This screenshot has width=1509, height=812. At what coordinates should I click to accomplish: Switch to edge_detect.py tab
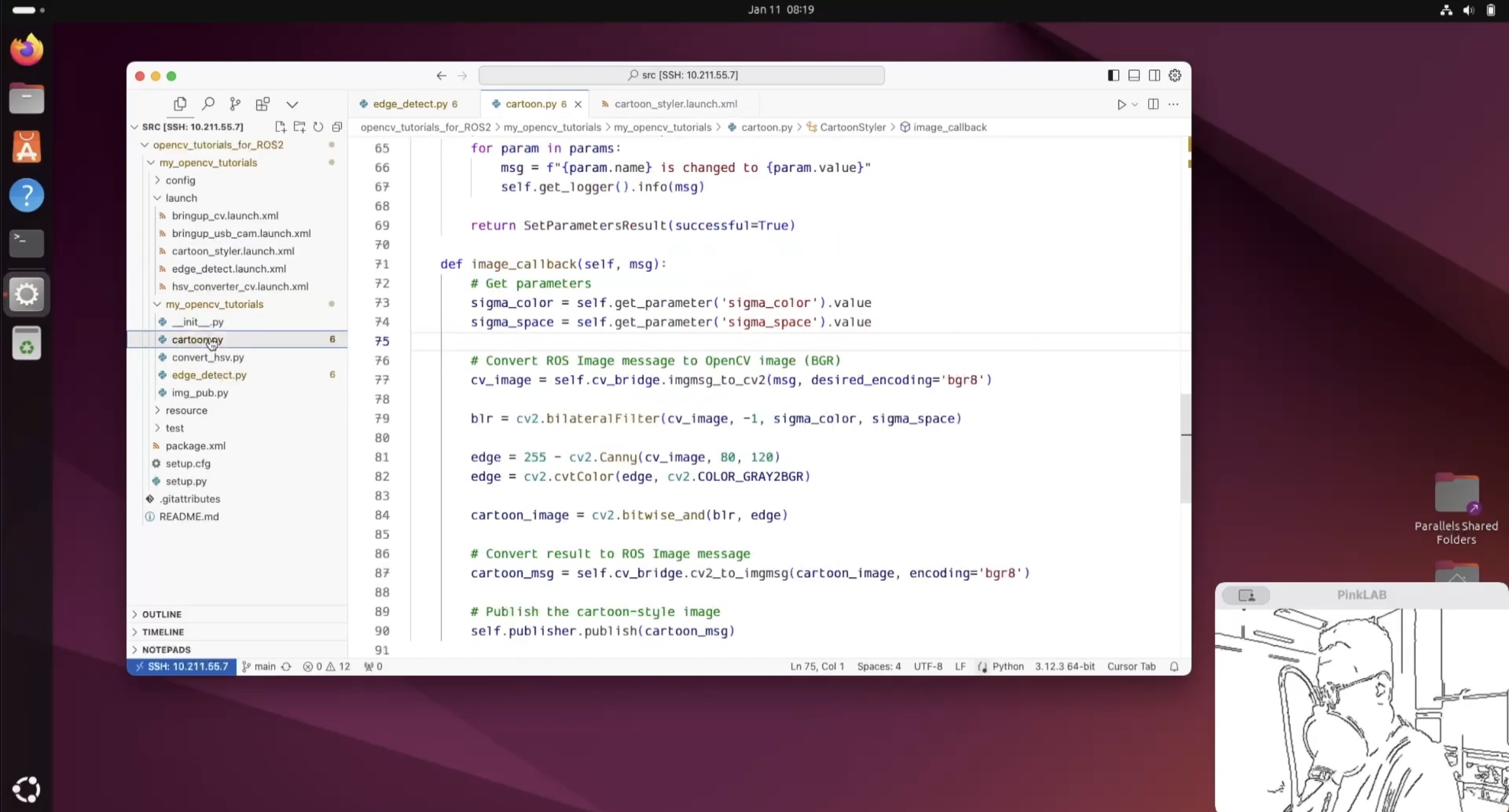coord(409,104)
